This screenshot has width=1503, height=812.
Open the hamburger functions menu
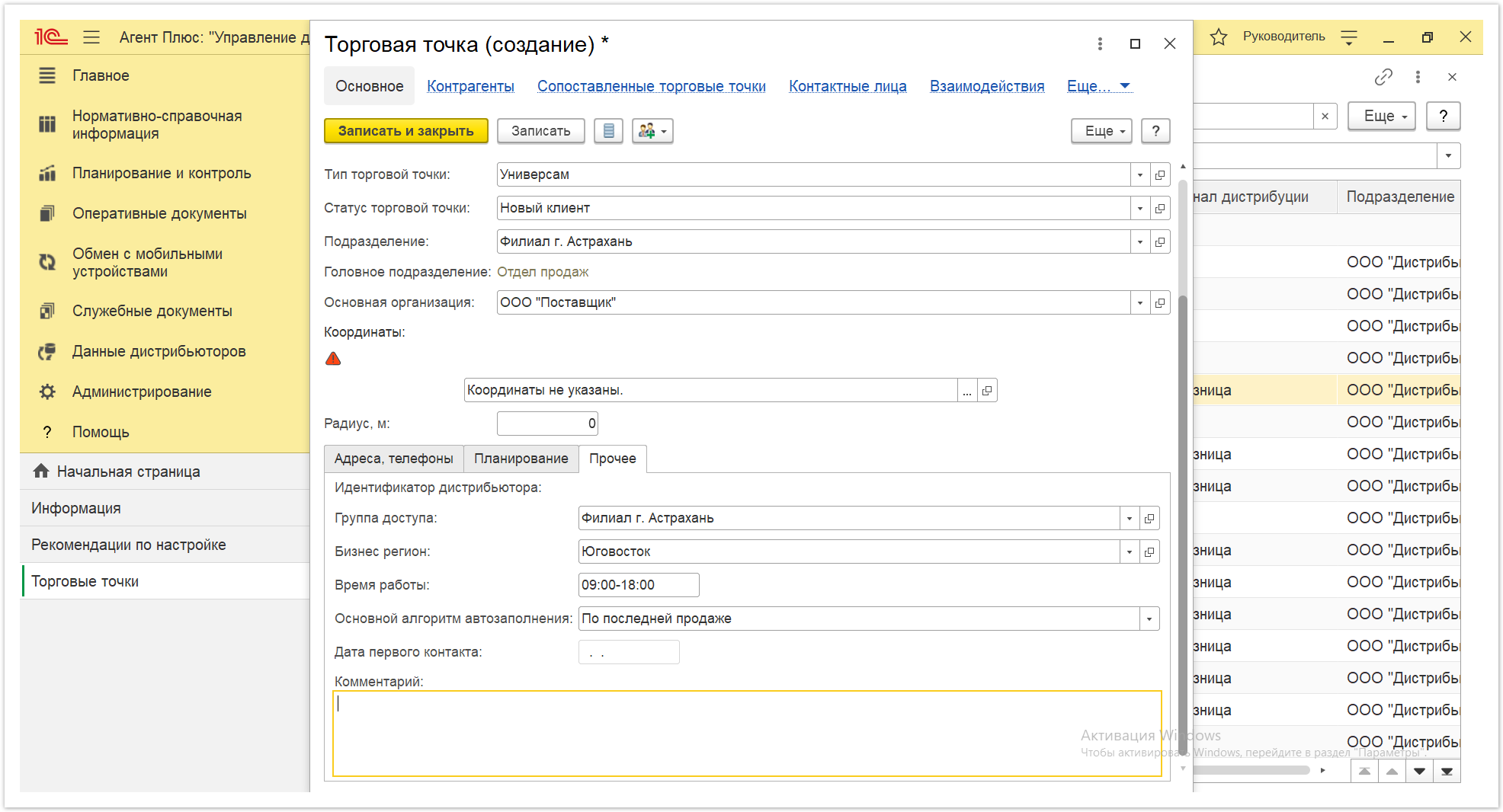coord(91,37)
